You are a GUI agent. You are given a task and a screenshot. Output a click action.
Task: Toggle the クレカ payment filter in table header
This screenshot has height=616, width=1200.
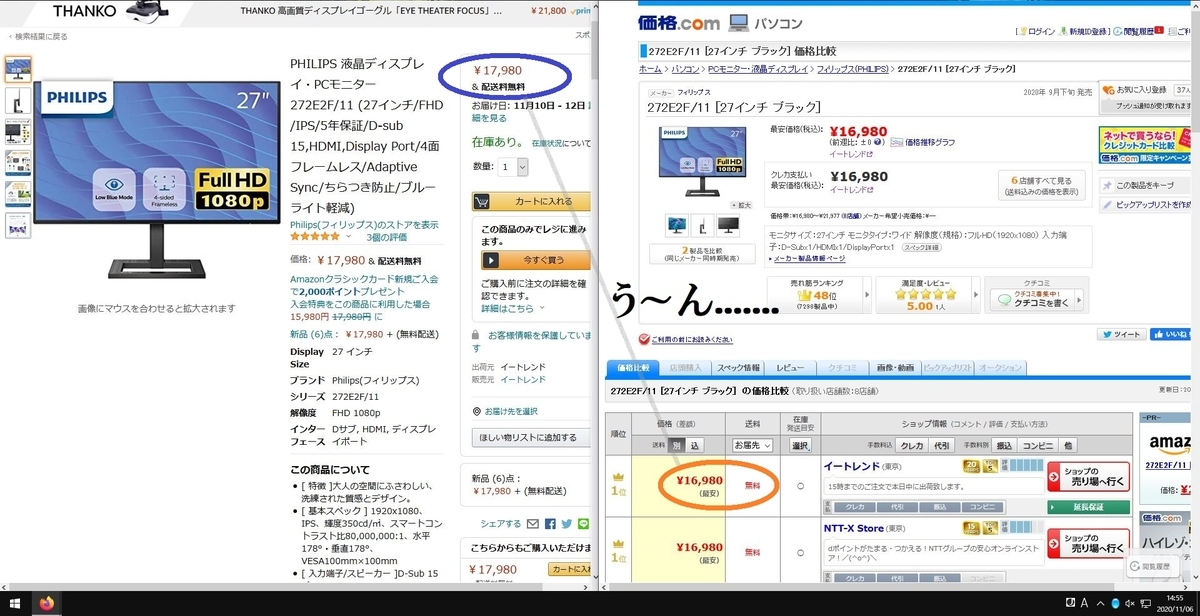point(913,445)
